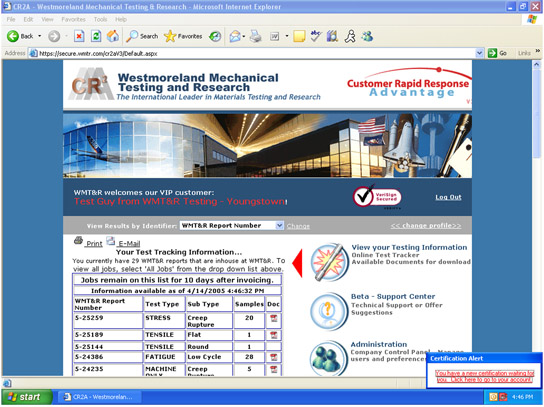Screen dimensions: 544x407
Task: Click the Administration users group icon
Action: [x=328, y=358]
